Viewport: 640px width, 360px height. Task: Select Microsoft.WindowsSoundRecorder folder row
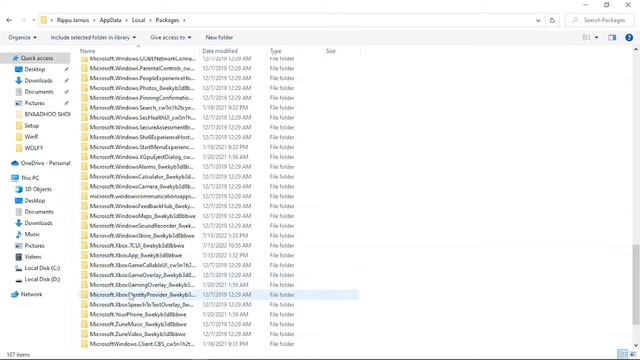220,226
